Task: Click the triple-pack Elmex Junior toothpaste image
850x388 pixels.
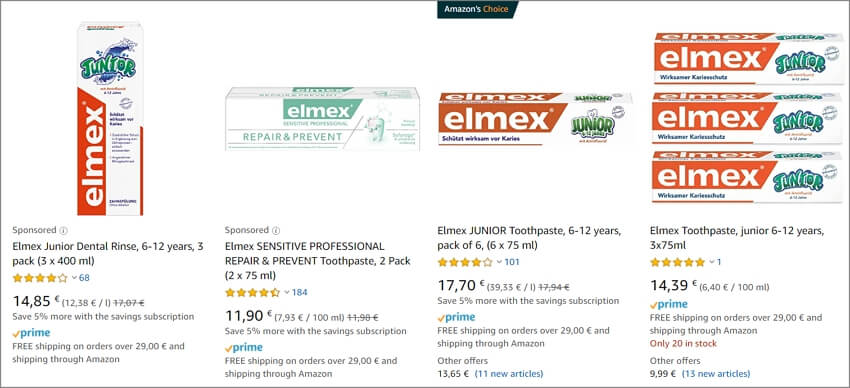Action: (747, 119)
